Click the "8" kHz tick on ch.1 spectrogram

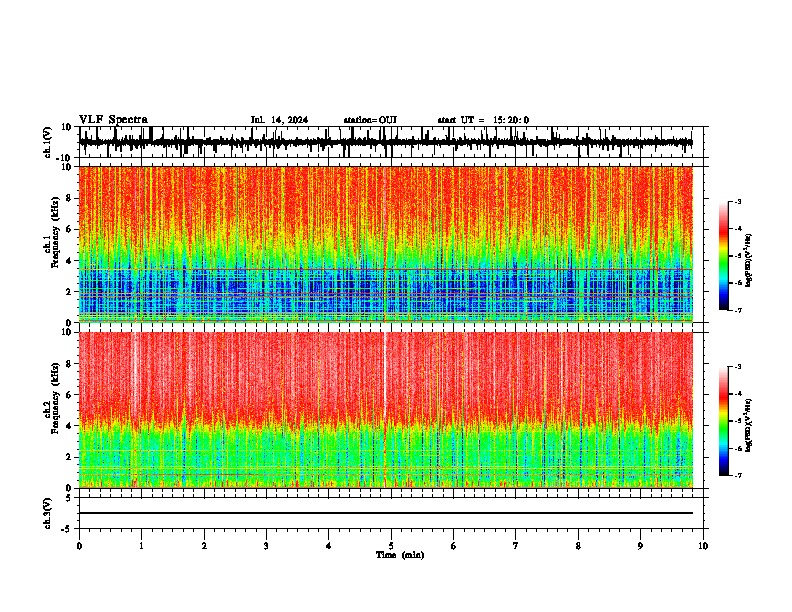[69, 198]
